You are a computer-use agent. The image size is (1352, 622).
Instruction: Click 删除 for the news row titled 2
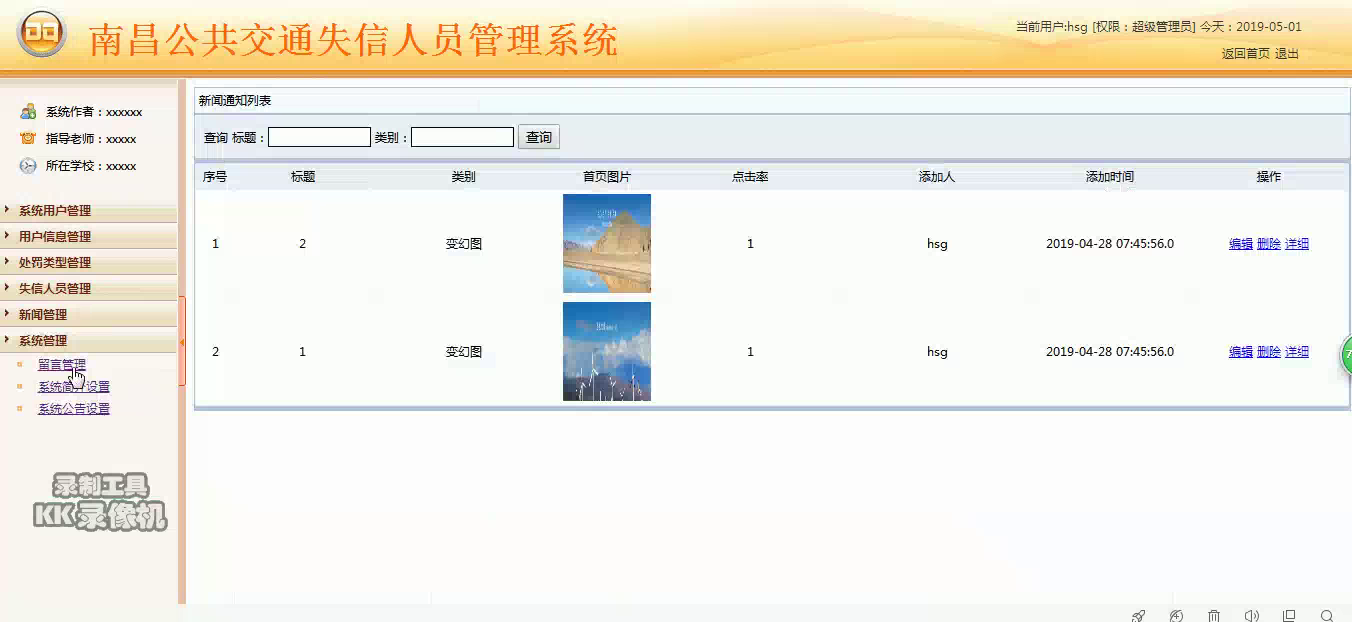pyautogui.click(x=1269, y=244)
